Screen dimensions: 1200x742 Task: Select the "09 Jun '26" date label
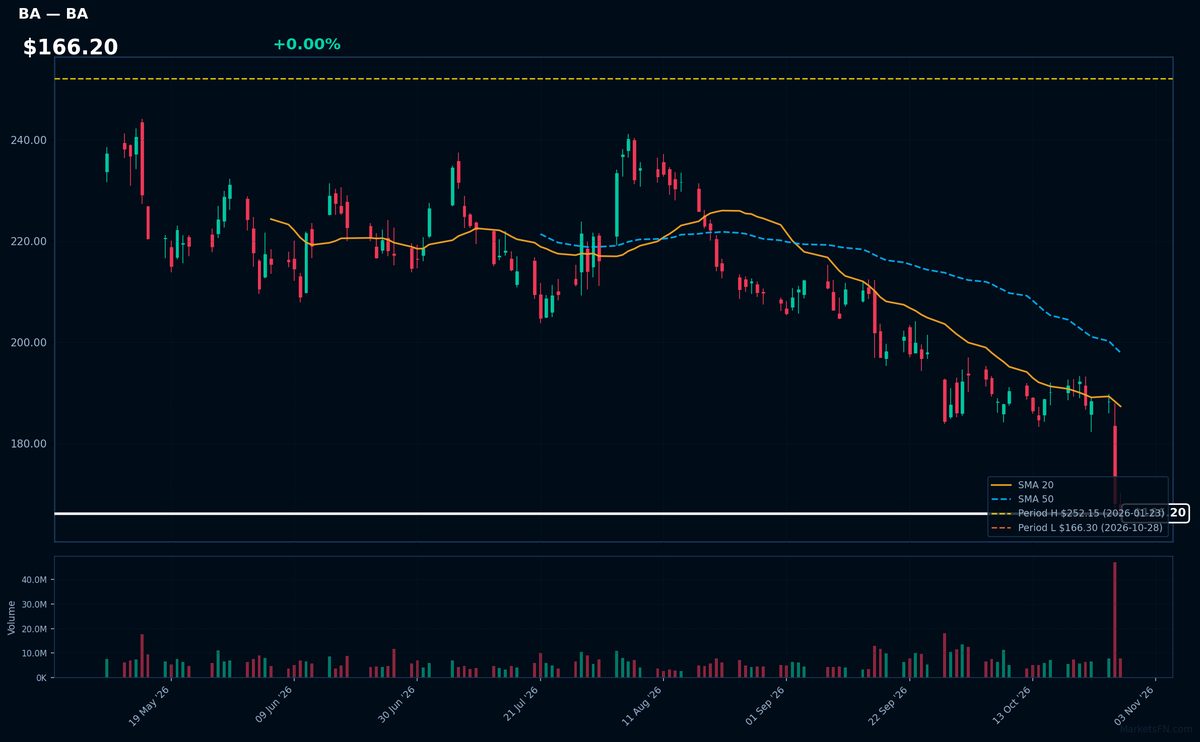273,707
